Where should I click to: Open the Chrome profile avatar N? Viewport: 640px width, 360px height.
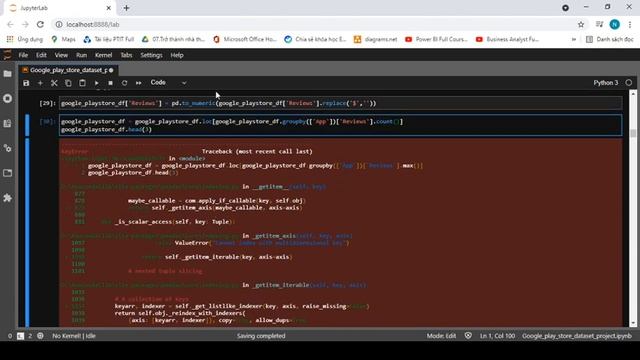(x=615, y=24)
